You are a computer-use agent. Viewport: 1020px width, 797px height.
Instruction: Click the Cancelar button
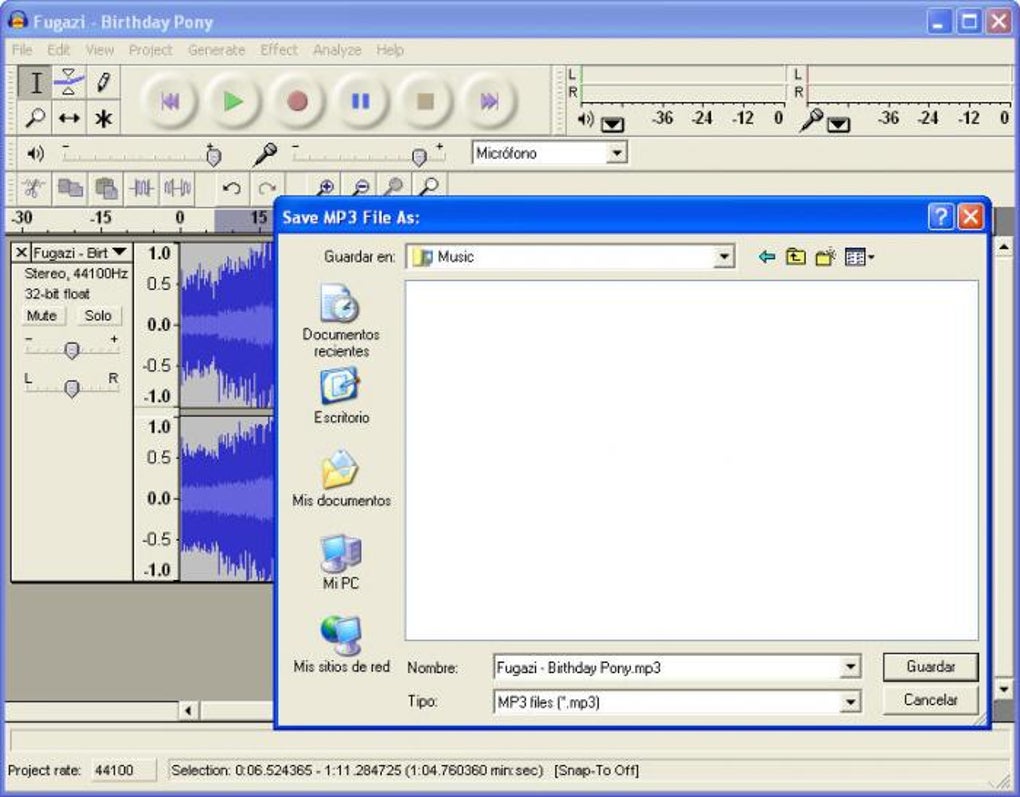point(930,700)
